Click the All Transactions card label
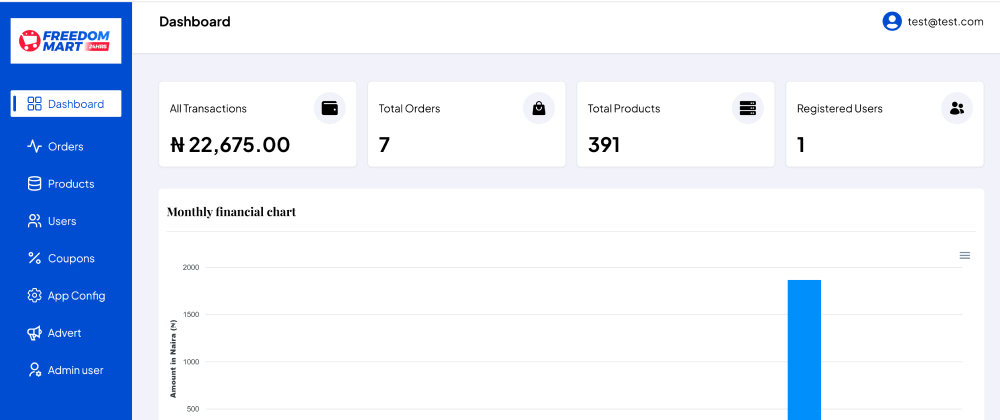Image resolution: width=1000 pixels, height=420 pixels. (x=208, y=108)
